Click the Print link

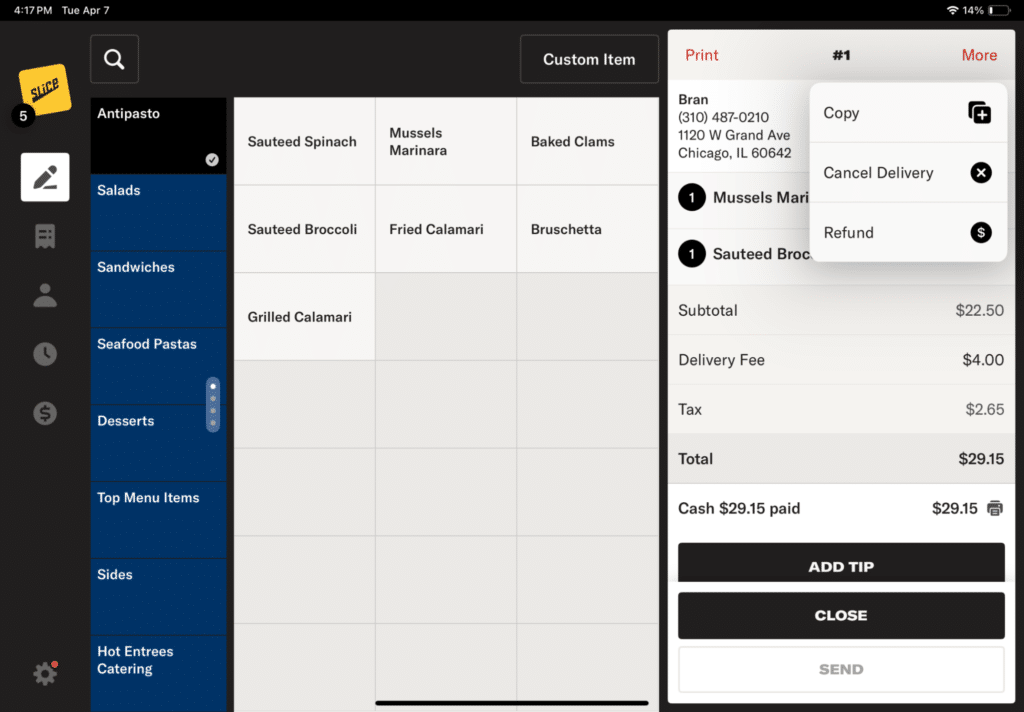(x=701, y=55)
